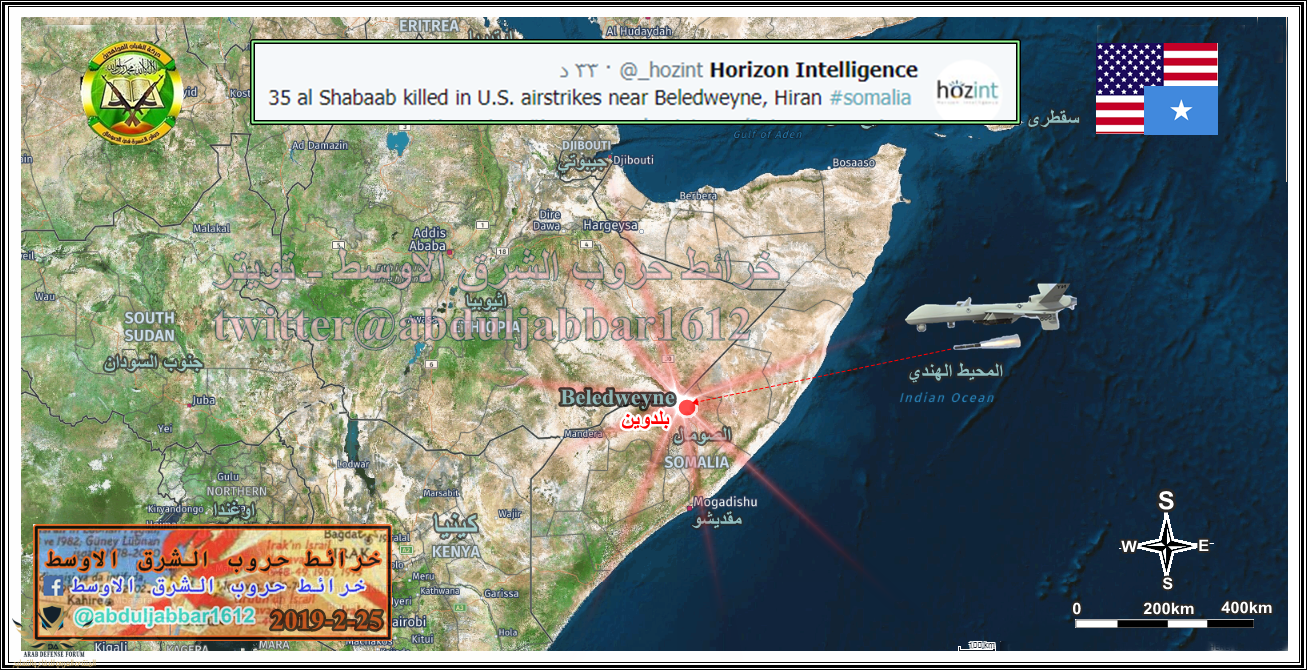The image size is (1307, 670).
Task: Click the Garissa town label
Action: [x=501, y=593]
